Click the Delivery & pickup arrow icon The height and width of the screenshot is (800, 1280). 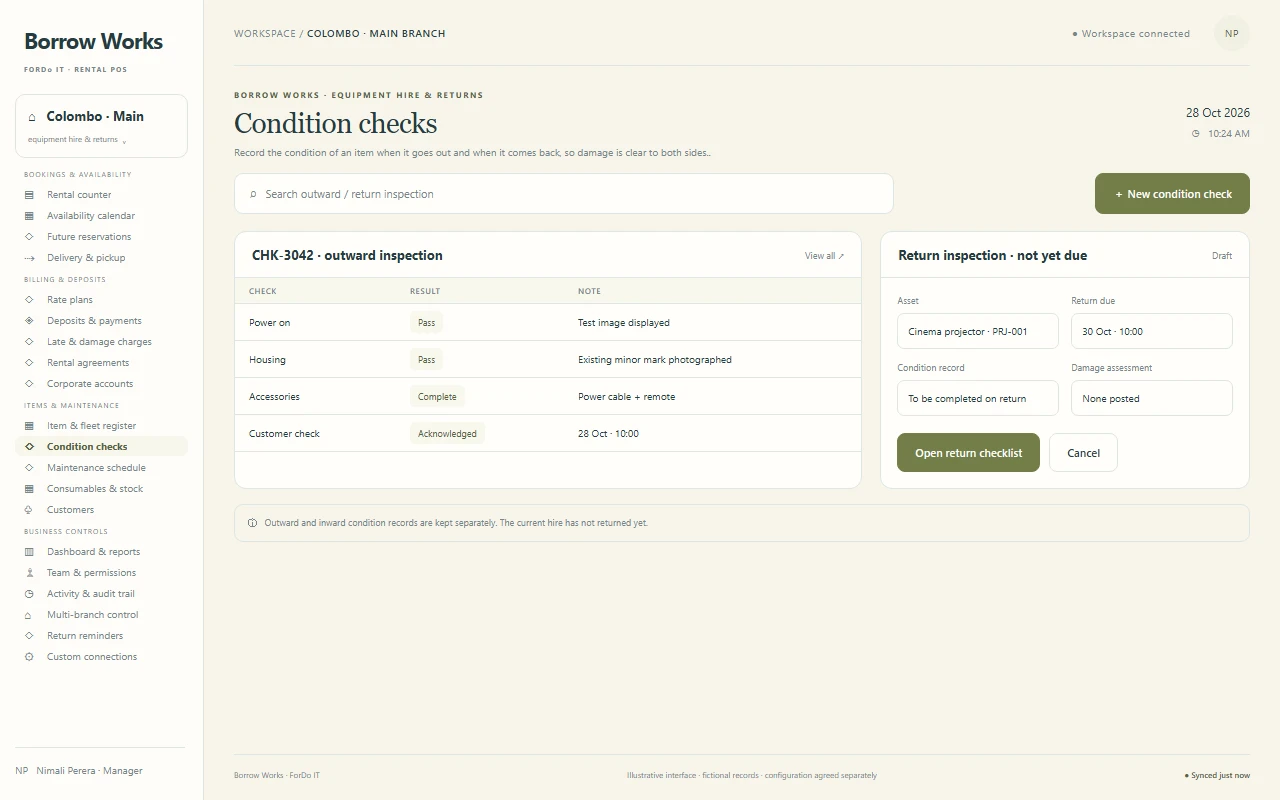pyautogui.click(x=29, y=258)
